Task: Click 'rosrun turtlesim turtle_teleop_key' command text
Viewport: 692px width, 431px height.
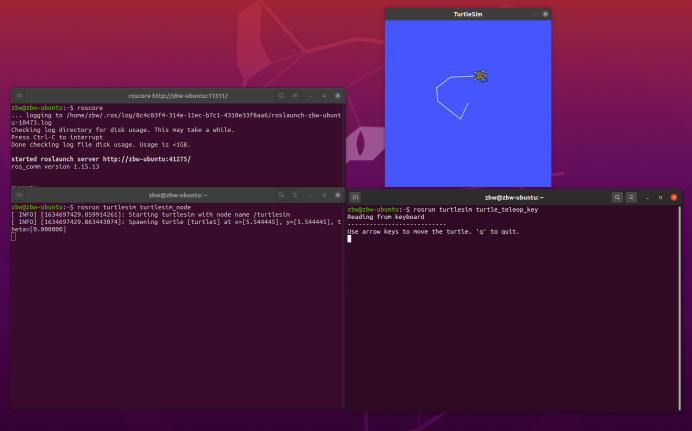Action: (x=476, y=210)
